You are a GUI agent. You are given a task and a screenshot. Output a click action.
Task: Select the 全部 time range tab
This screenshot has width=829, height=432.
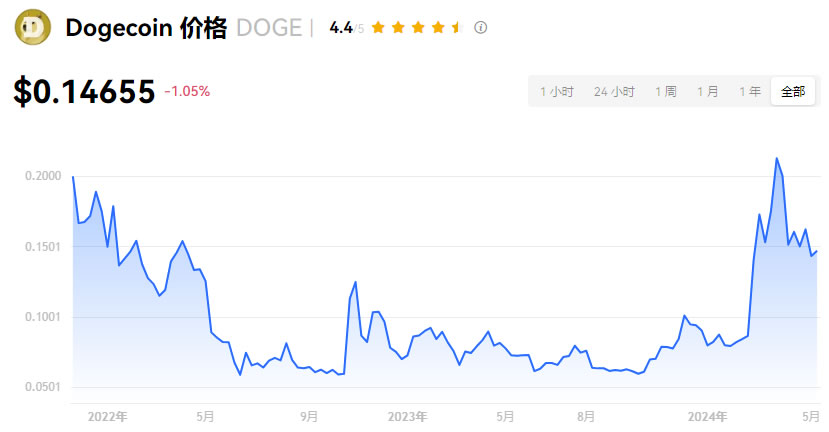(793, 91)
